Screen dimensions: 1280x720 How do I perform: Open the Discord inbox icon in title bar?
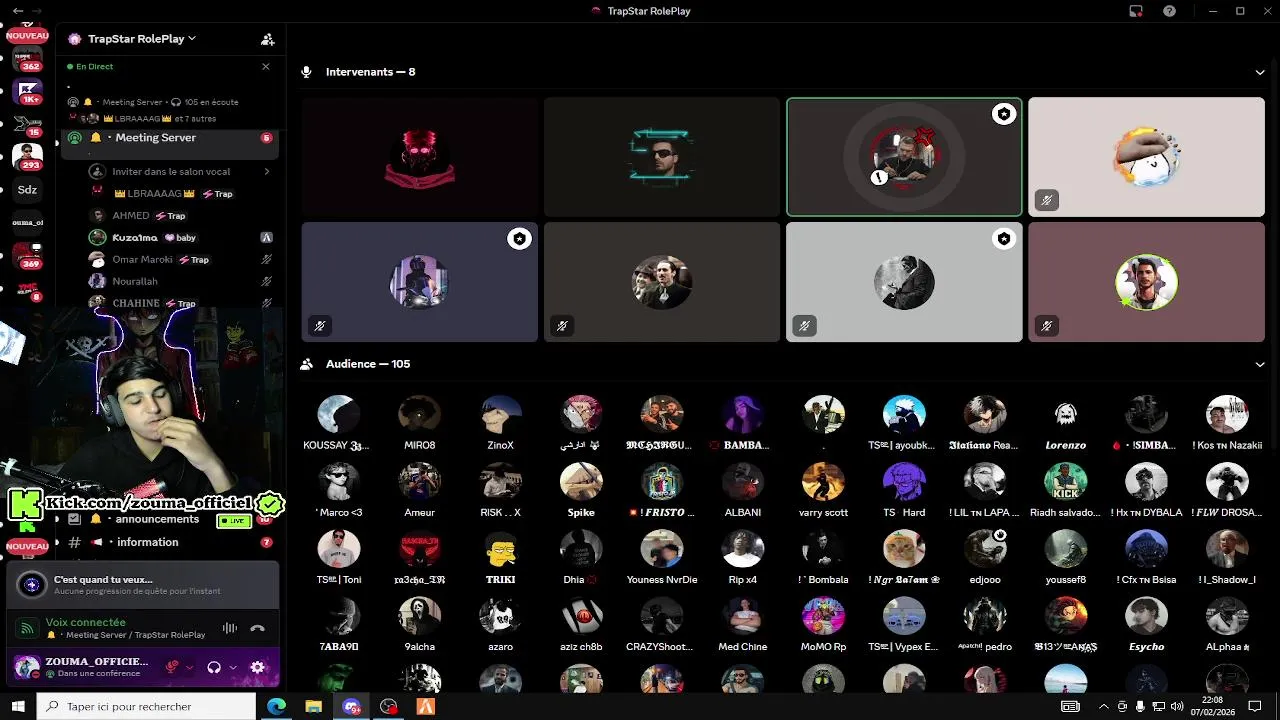click(1136, 11)
